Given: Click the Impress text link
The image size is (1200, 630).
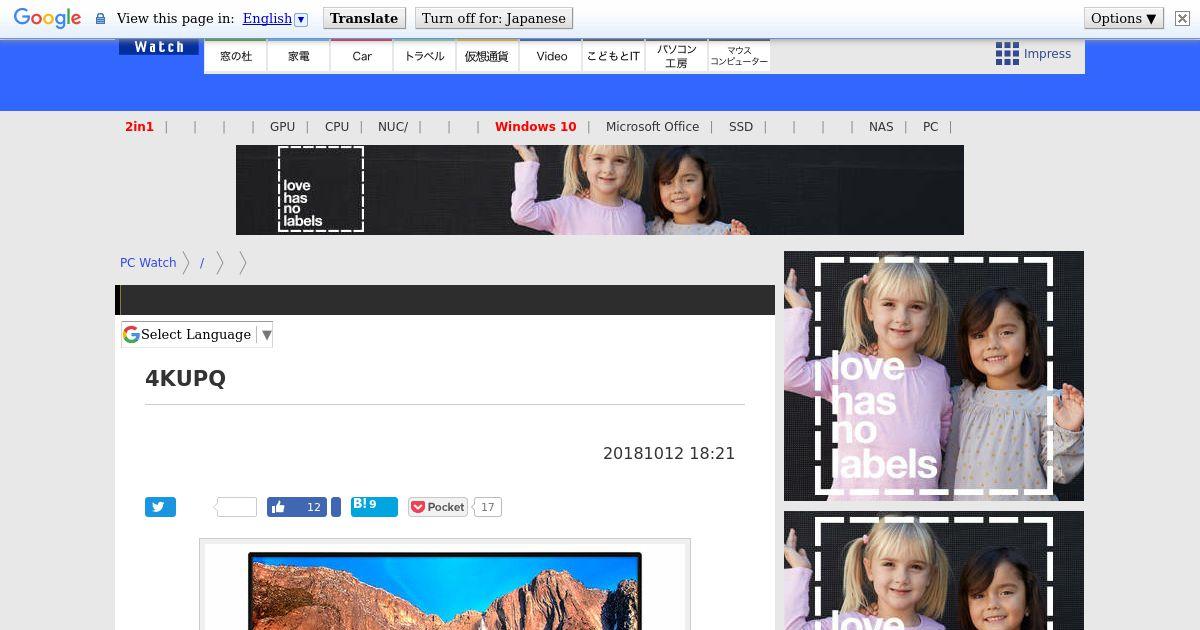Looking at the screenshot, I should tap(1047, 54).
